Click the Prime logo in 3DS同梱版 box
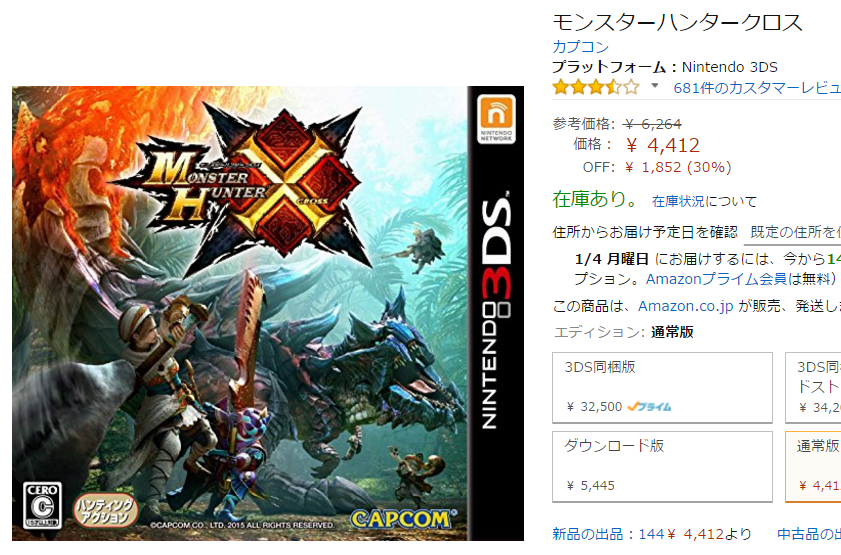Image resolution: width=841 pixels, height=555 pixels. (x=649, y=407)
